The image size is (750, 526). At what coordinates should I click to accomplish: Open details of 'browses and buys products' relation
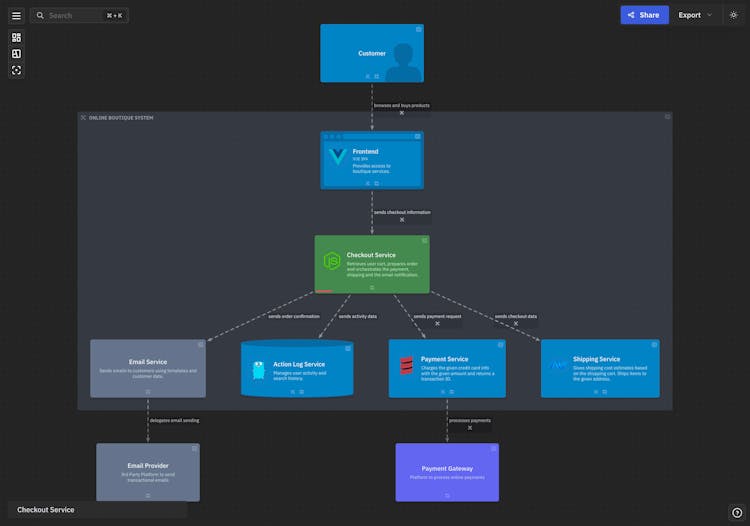(402, 112)
